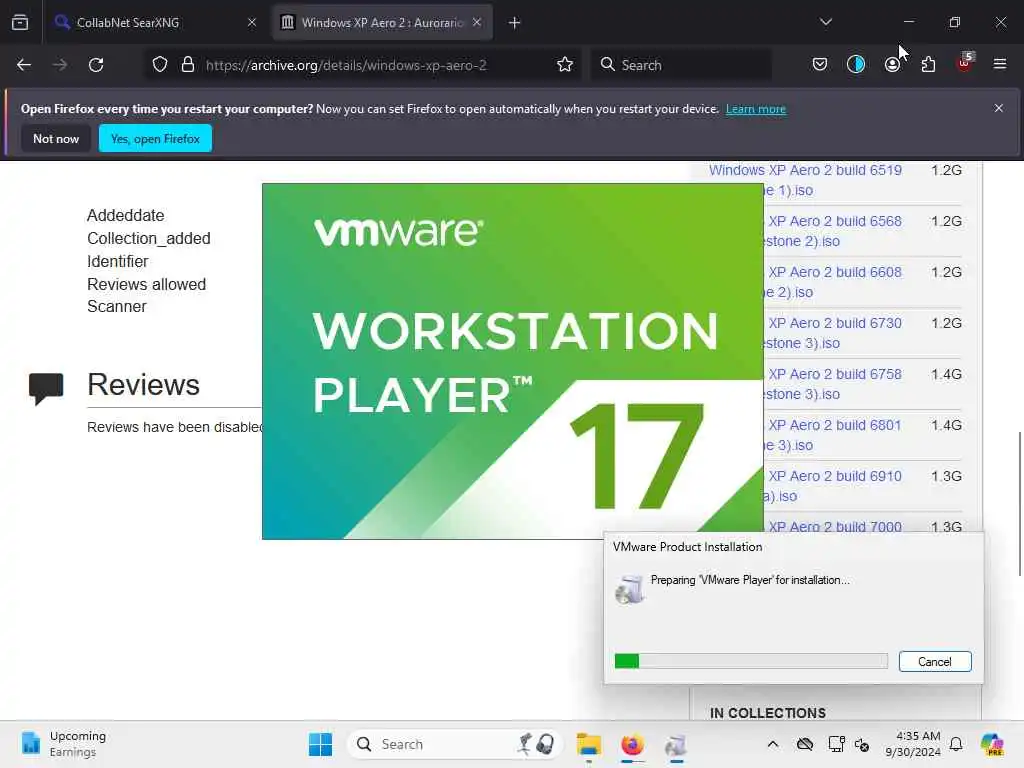
Task: Open a new browser tab
Action: [515, 23]
